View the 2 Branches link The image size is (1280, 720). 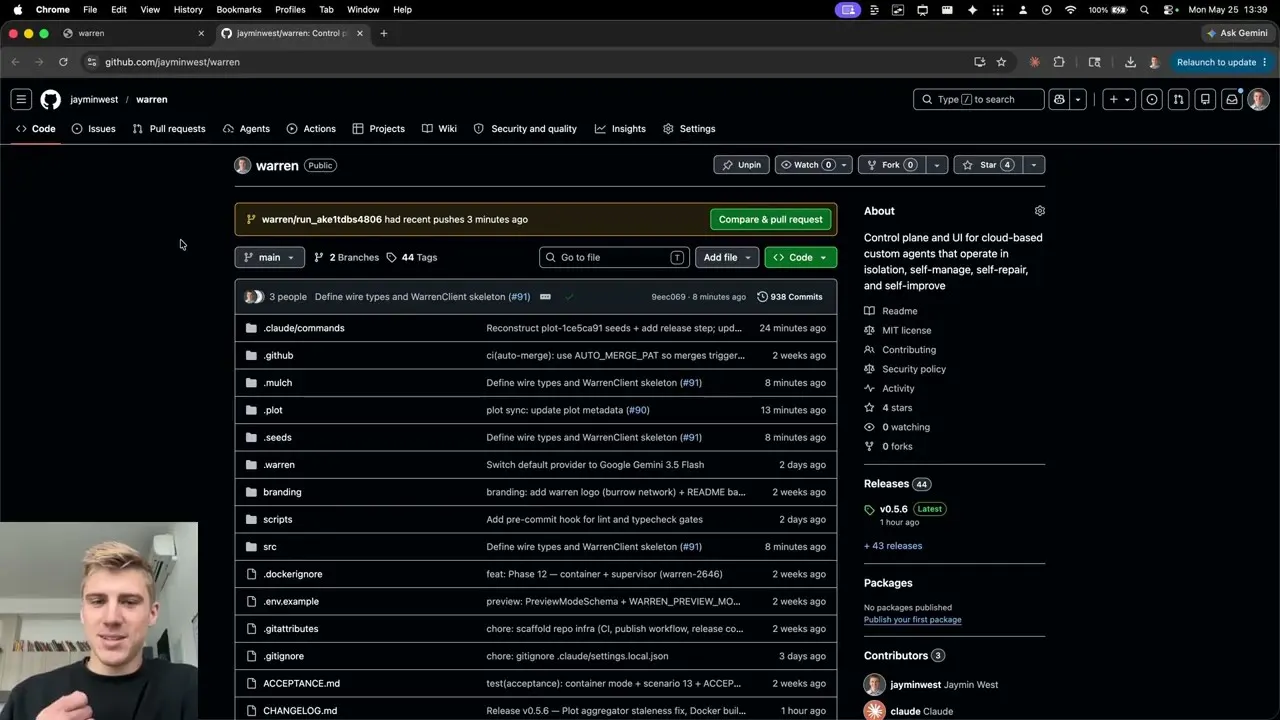[346, 257]
